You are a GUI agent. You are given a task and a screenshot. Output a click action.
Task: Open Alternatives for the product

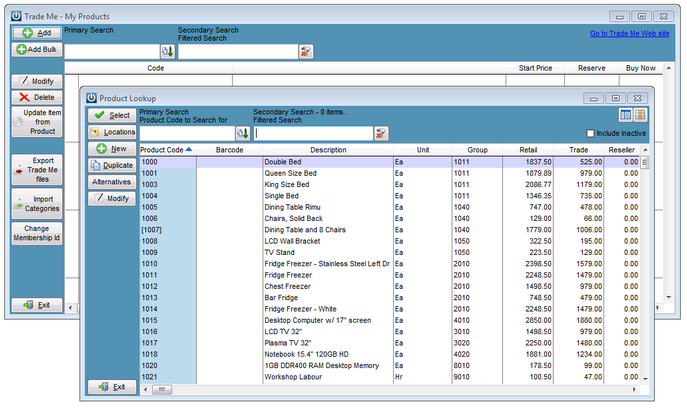112,182
